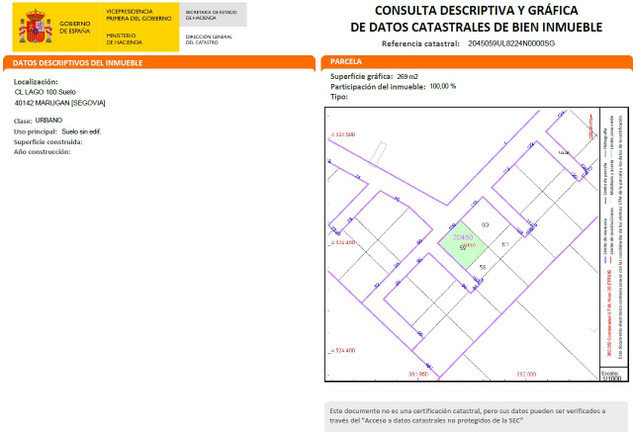633x432 pixels.
Task: Click the 4,524,400 coordinate label on map
Action: [344, 350]
